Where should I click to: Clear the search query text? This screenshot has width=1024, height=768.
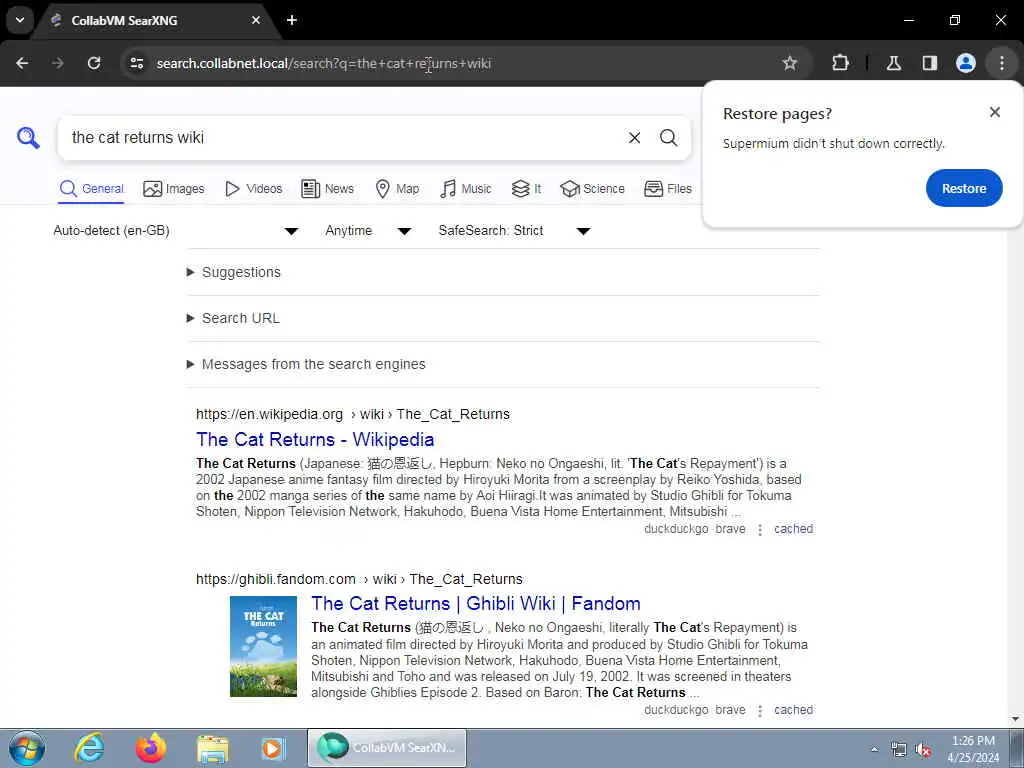point(634,138)
